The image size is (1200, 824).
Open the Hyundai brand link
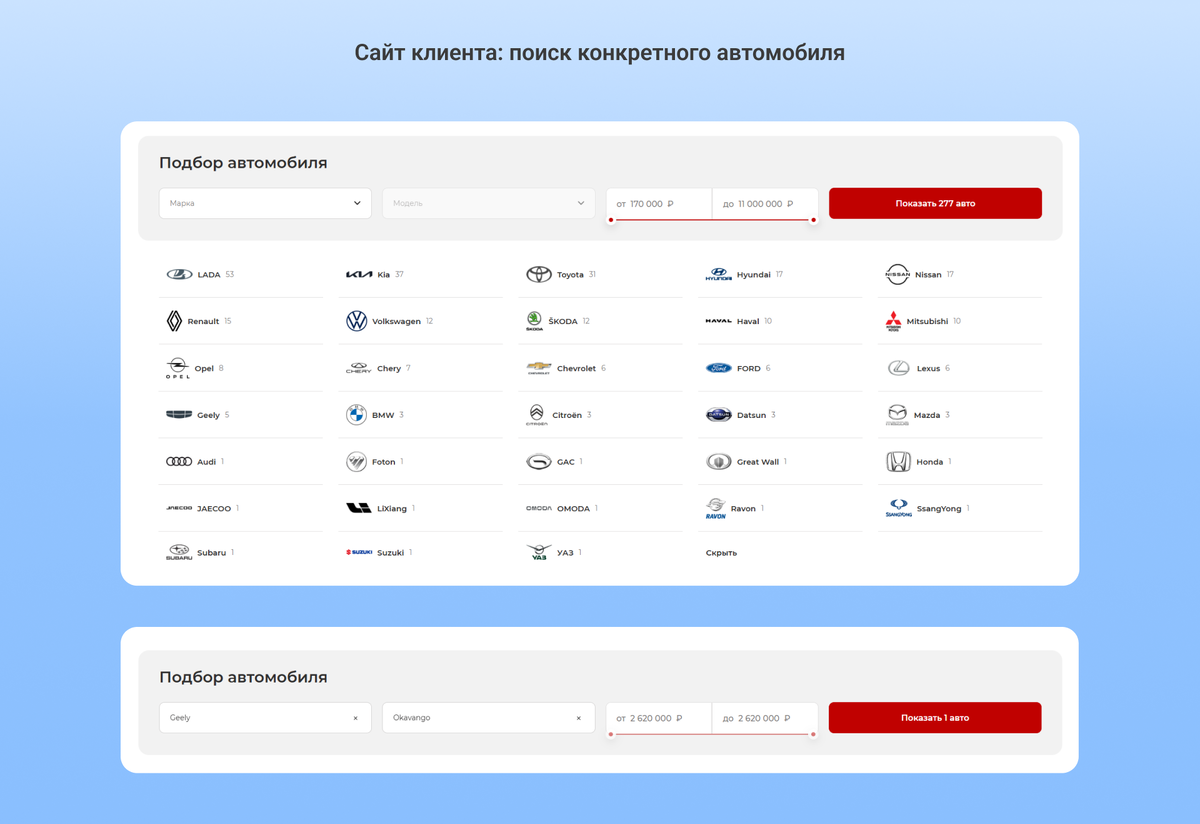[x=753, y=274]
